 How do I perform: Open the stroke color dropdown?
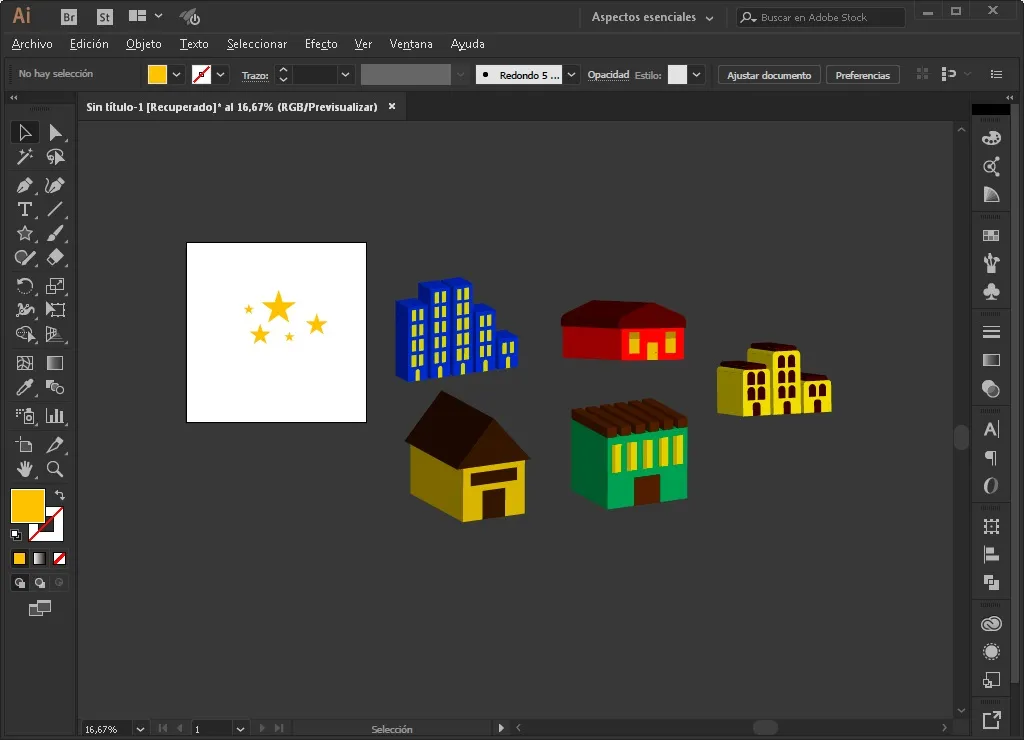(x=221, y=74)
